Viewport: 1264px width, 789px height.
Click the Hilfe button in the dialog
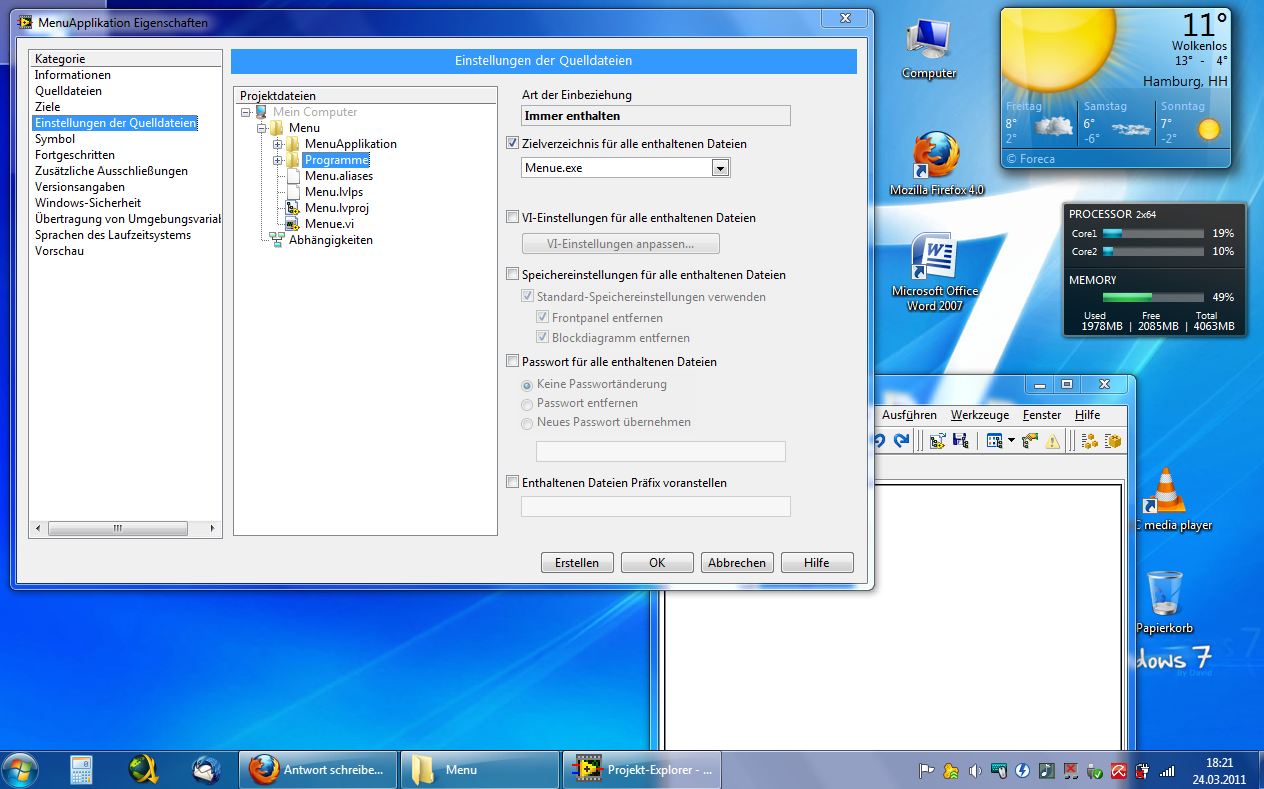[x=817, y=563]
